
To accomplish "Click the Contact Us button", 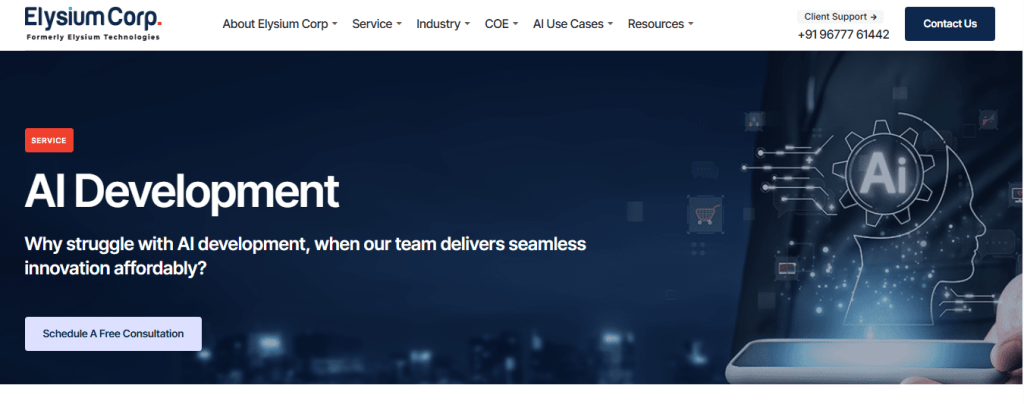I will pyautogui.click(x=949, y=24).
